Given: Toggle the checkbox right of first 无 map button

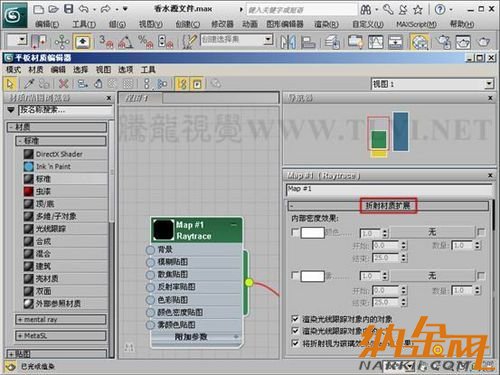Looking at the screenshot, I should coord(481,232).
